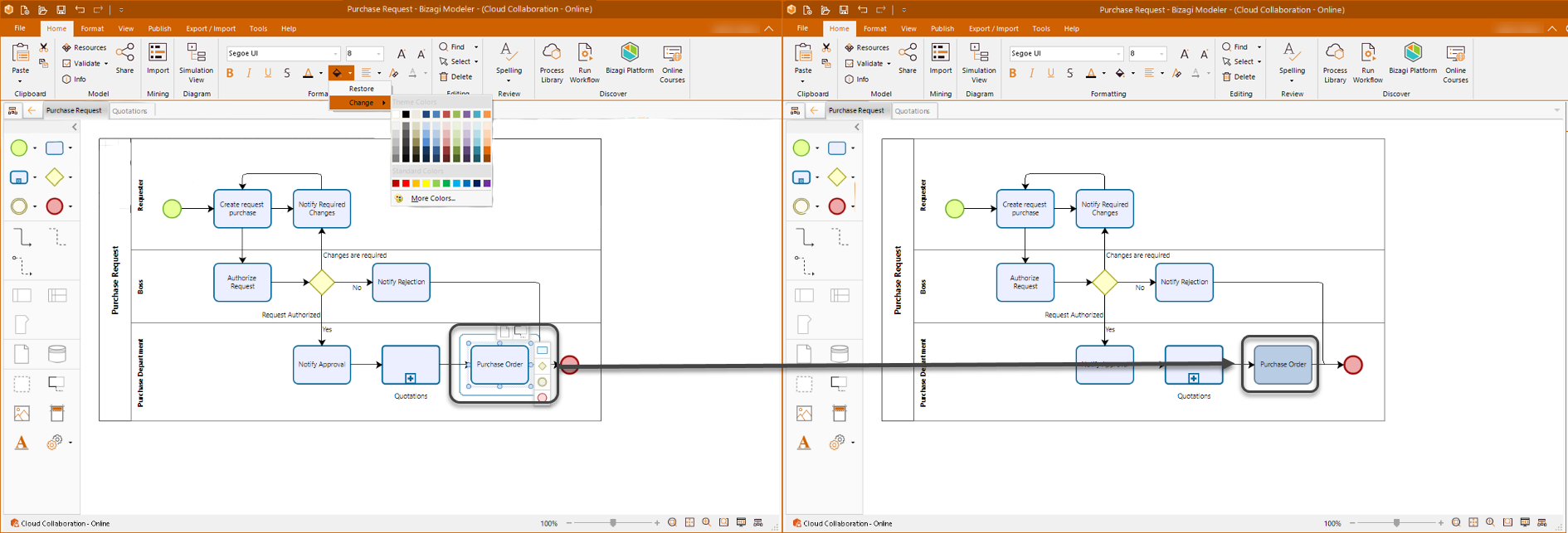Switch to the View tab, right window
The image size is (1568, 533).
[908, 28]
